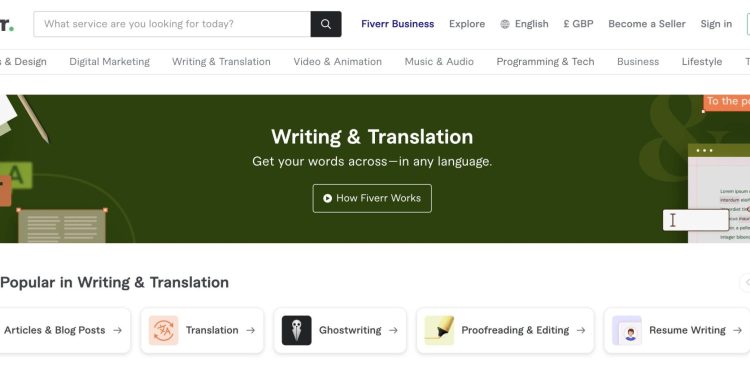Click Sign in link
750x375 pixels.
pos(716,24)
